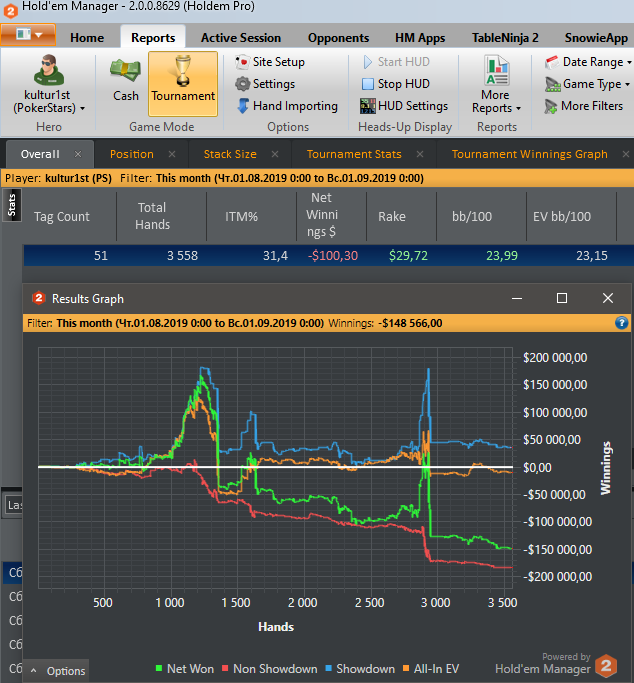Select the -$100,30 net winnings cell

coord(333,256)
